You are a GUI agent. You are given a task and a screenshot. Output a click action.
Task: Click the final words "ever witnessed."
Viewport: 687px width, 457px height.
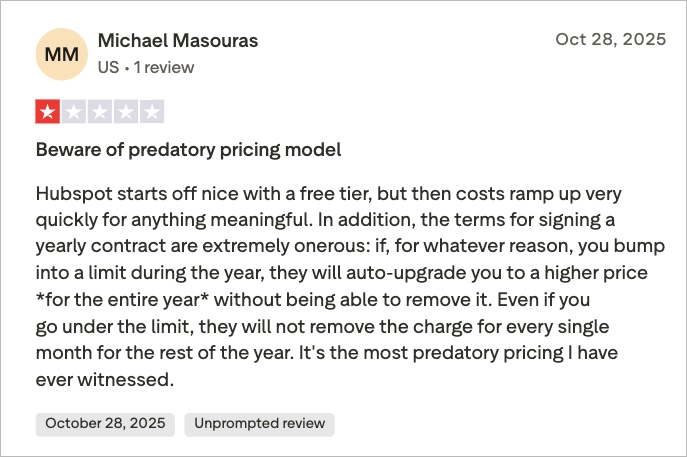pyautogui.click(x=105, y=381)
